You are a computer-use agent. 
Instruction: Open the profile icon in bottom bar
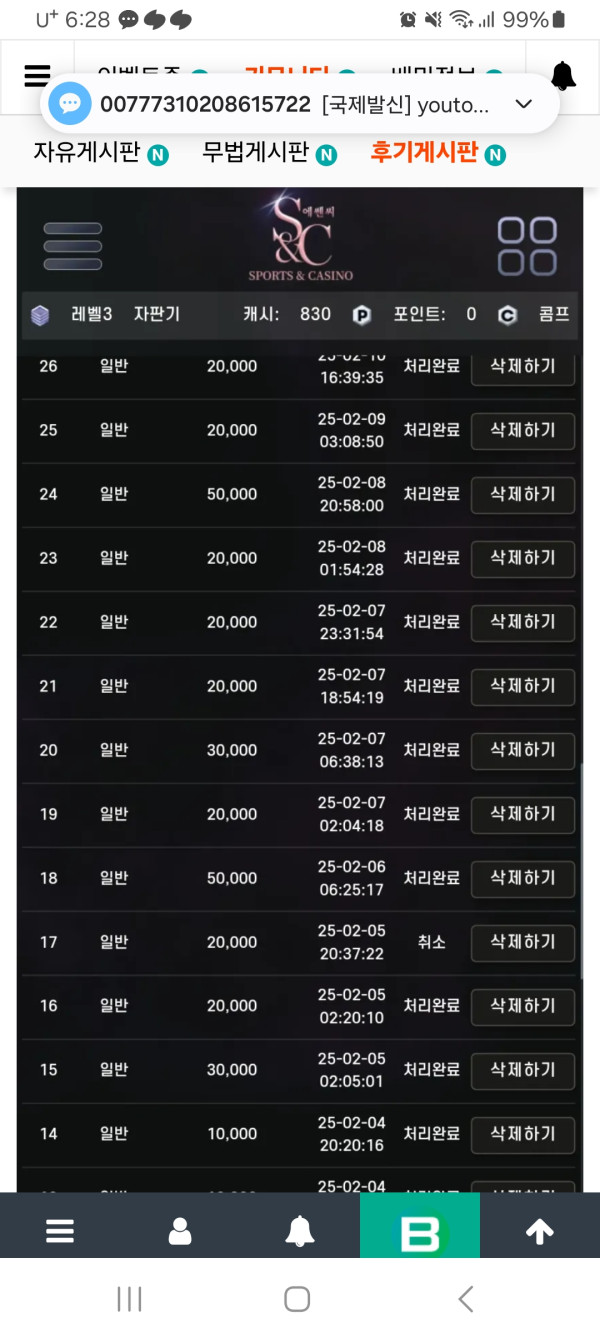(180, 1232)
